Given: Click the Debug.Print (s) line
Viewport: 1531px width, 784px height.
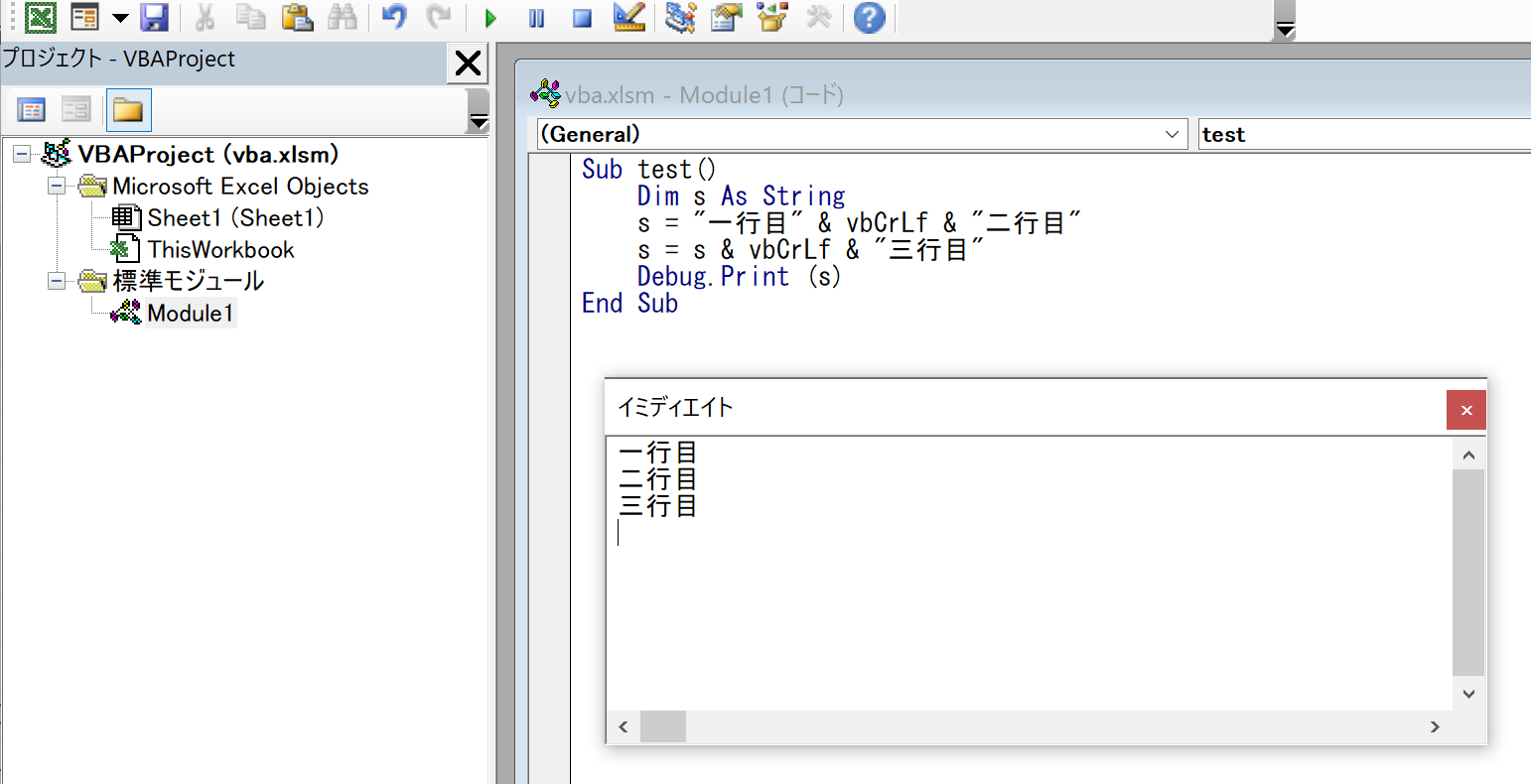Looking at the screenshot, I should (x=740, y=277).
